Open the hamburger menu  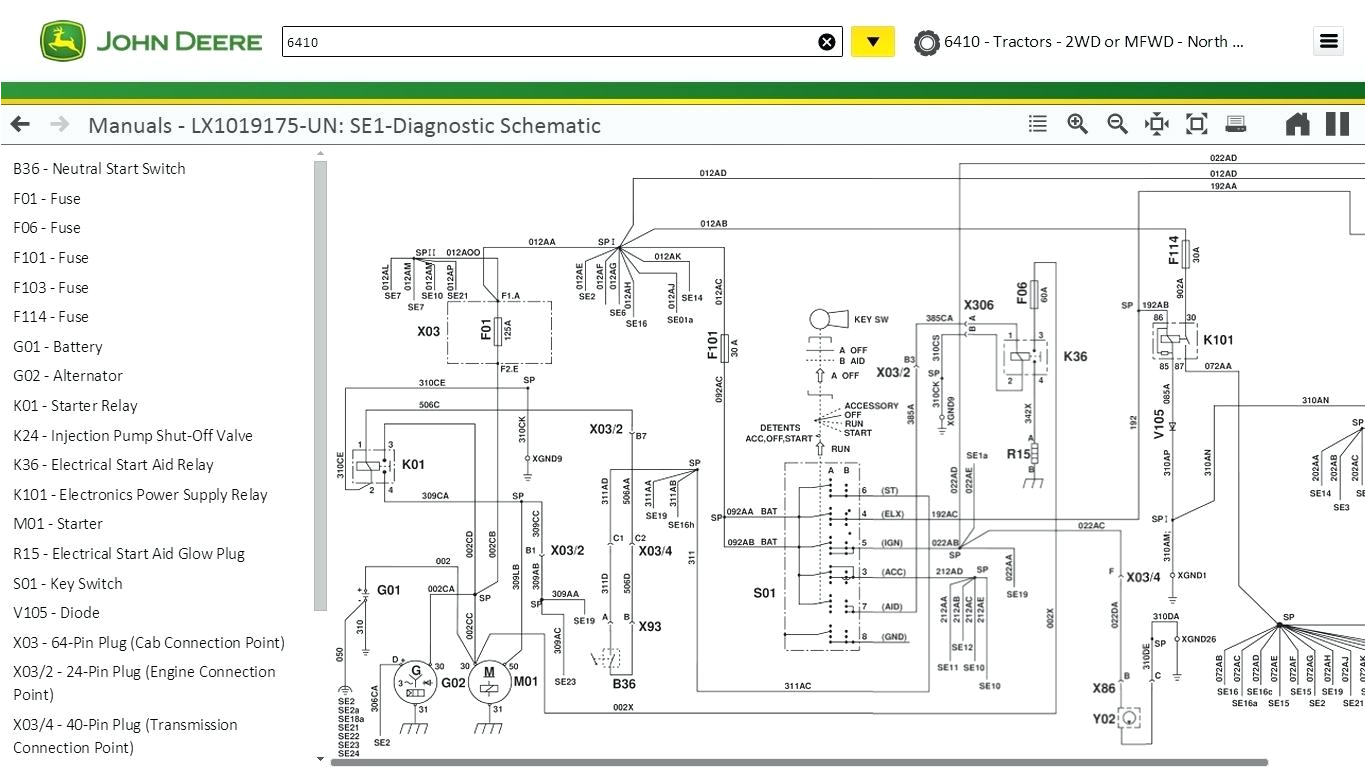point(1328,41)
